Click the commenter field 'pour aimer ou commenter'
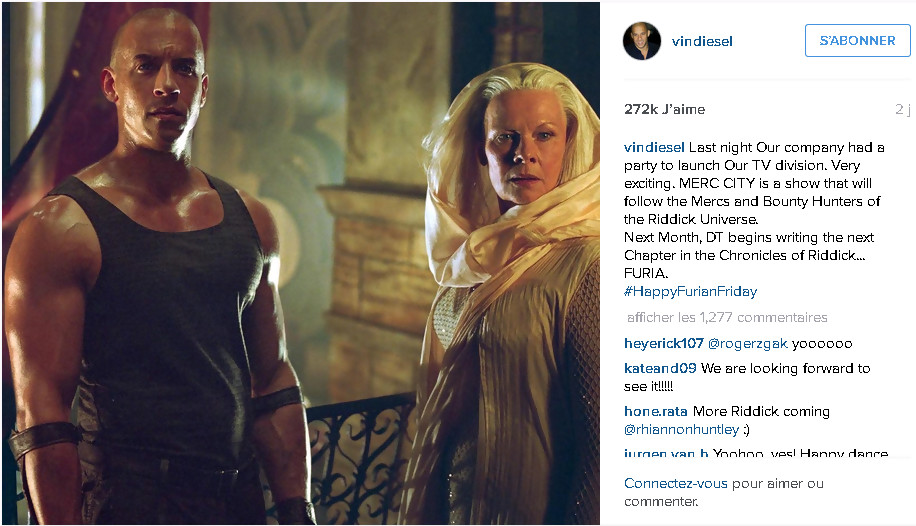The image size is (916, 526). (724, 492)
